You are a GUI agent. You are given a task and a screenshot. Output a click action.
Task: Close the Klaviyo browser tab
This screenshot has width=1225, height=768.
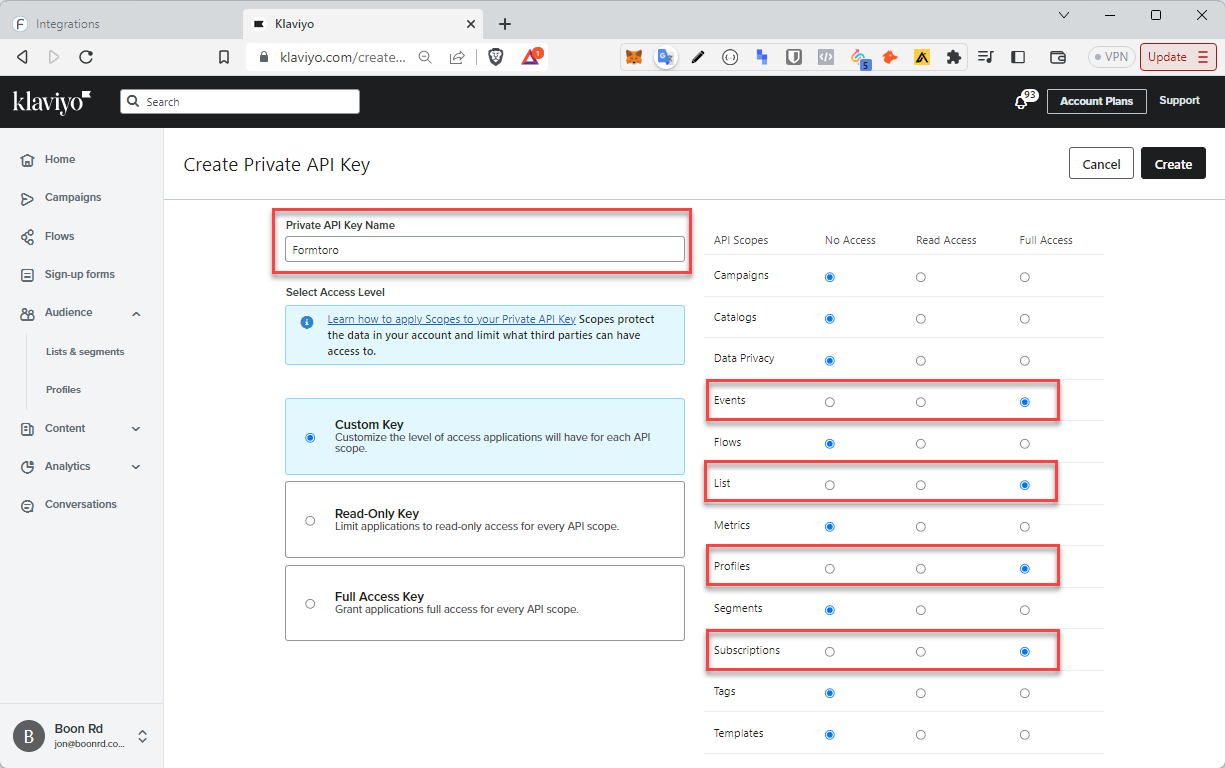pos(471,24)
